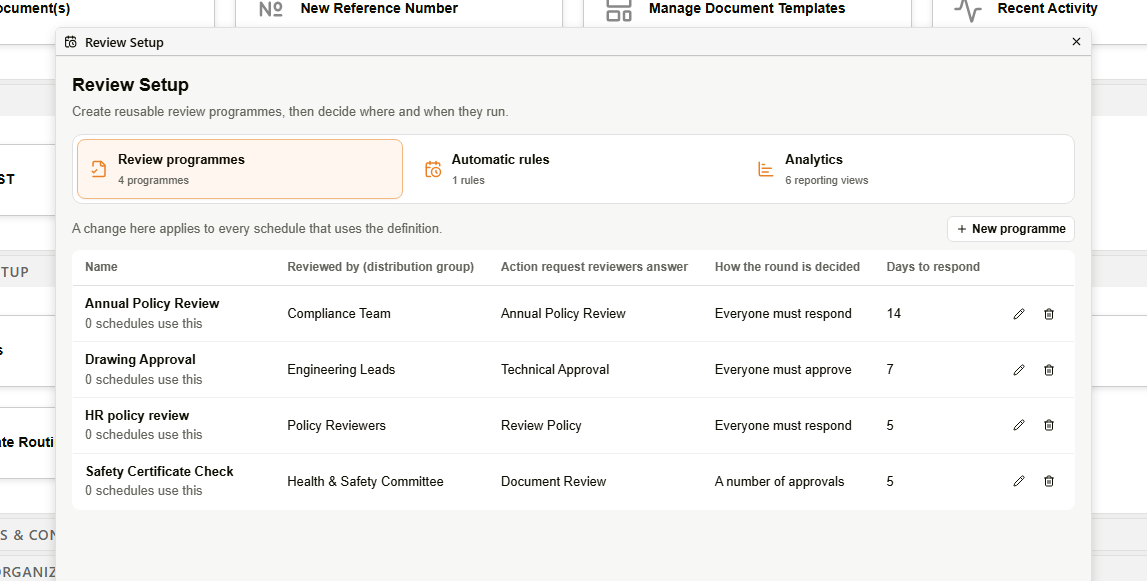
Task: Select the Annual Policy Review name cell
Action: 152,304
